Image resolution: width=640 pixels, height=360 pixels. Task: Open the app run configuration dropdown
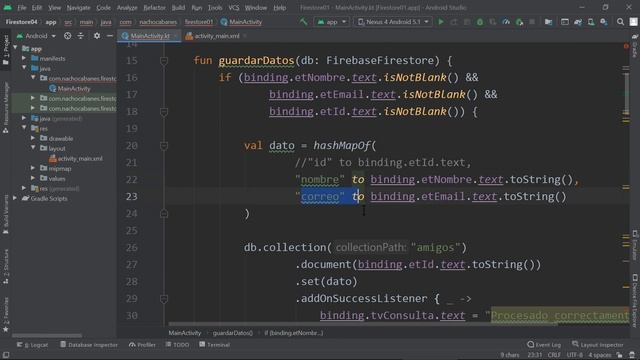332,22
